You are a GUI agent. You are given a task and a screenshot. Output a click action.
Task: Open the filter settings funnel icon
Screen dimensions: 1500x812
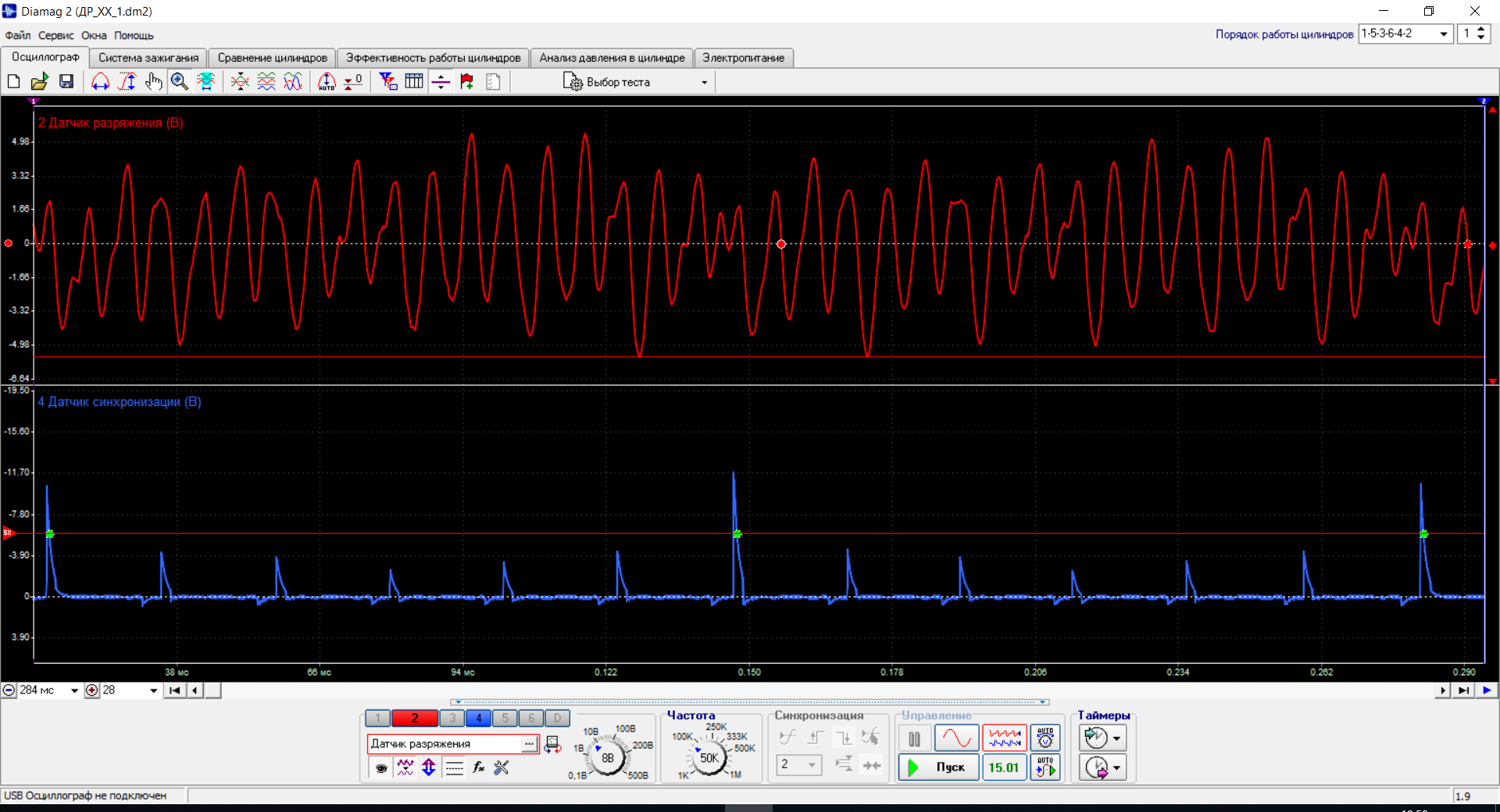pos(387,81)
